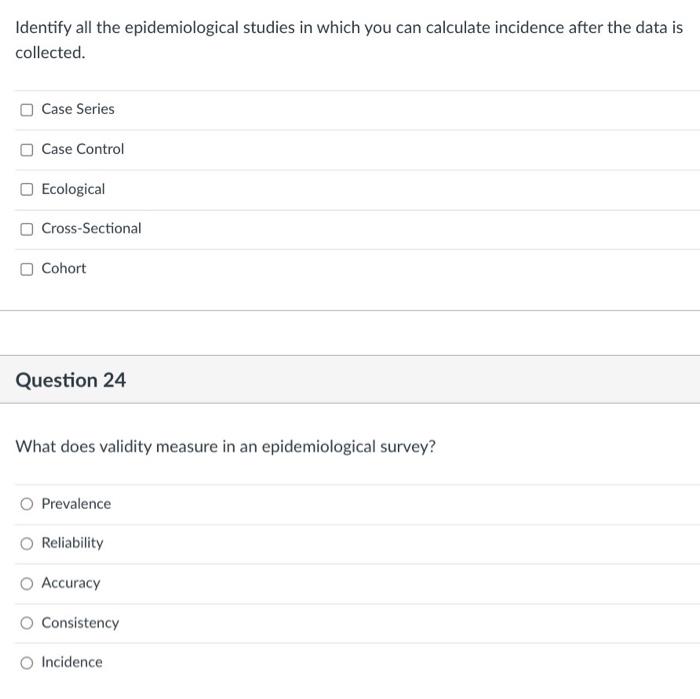Click the validity question text
This screenshot has width=700, height=699.
point(226,446)
